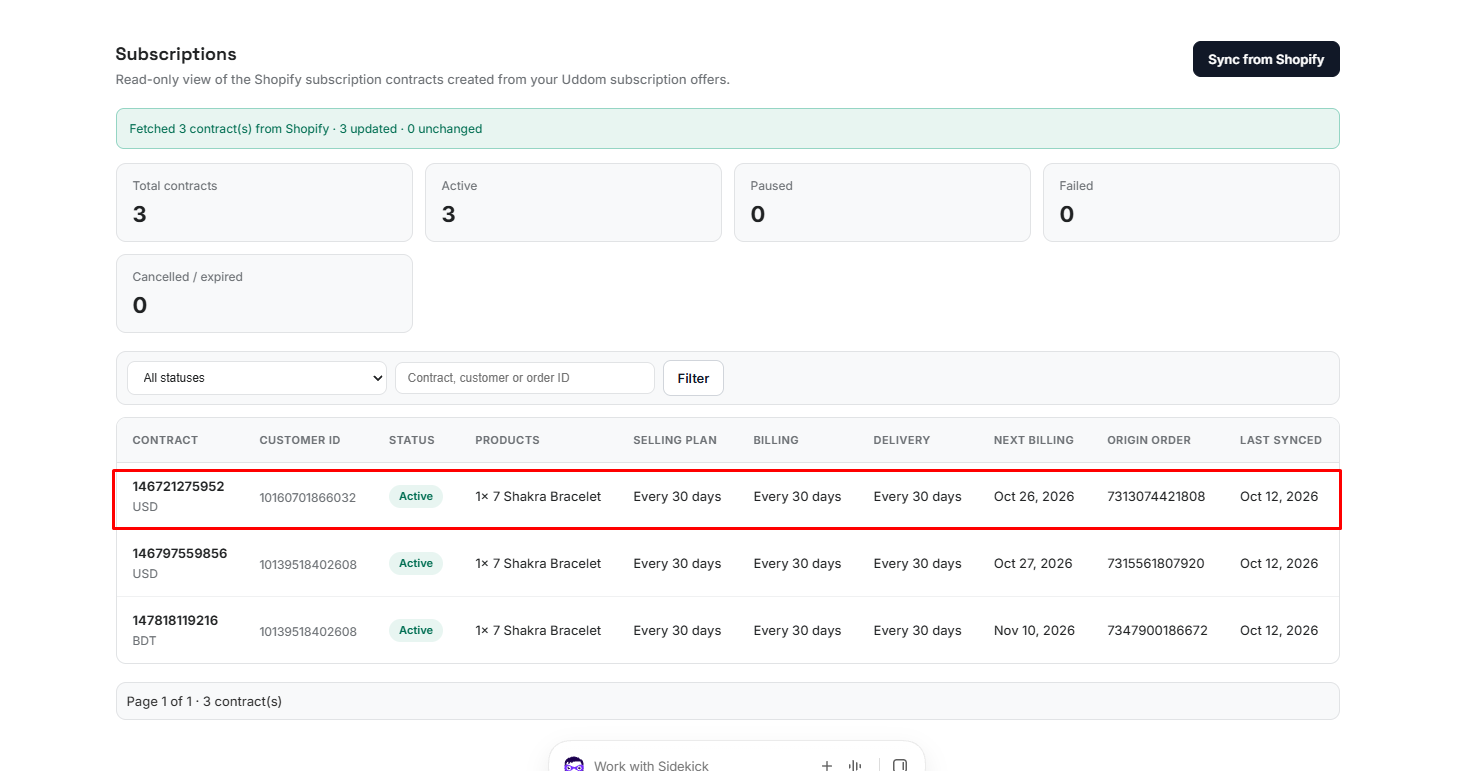Image resolution: width=1475 pixels, height=771 pixels.
Task: Click origin order 7347900186672
Action: pos(1157,631)
